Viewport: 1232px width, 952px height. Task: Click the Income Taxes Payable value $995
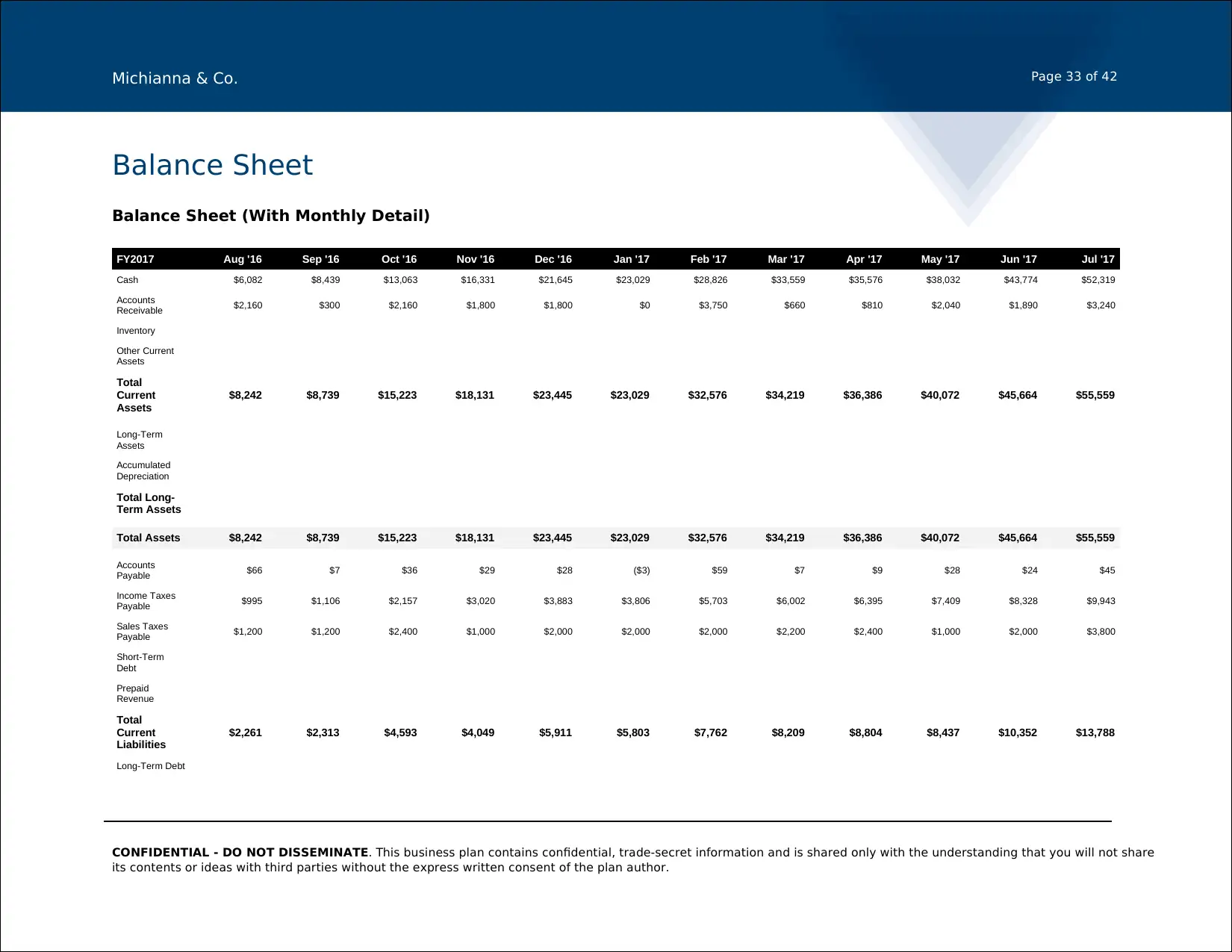(252, 601)
